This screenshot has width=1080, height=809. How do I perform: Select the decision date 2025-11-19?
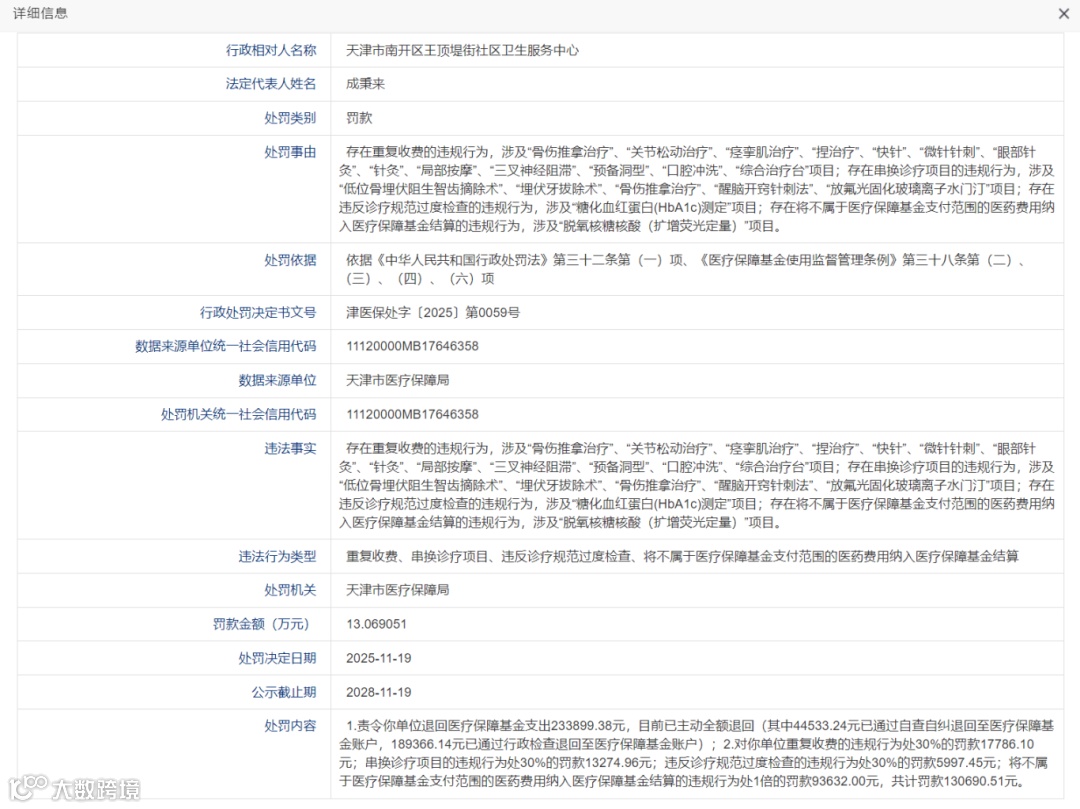tap(378, 658)
